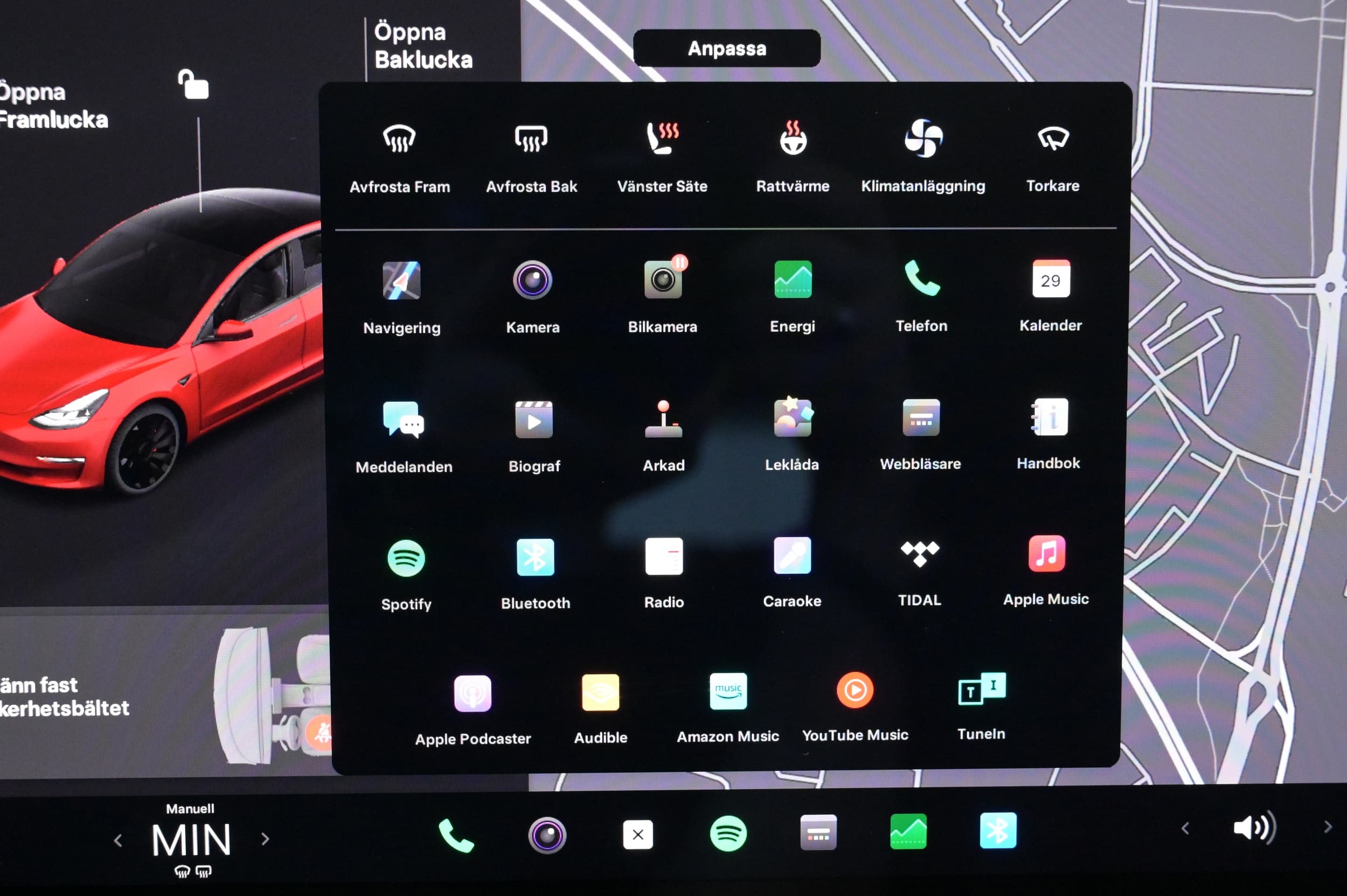1347x896 pixels.
Task: Open camera from the bottom dock
Action: coord(547,835)
